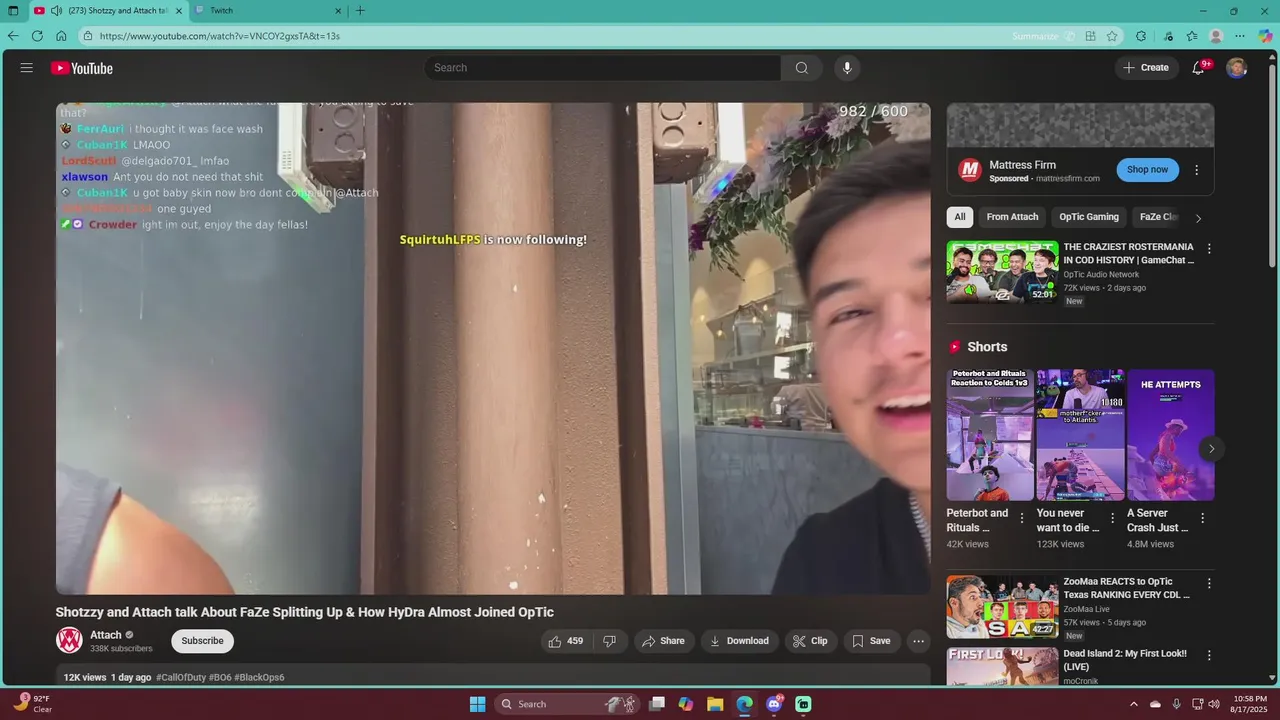Click the browser address bar URL

tap(219, 36)
